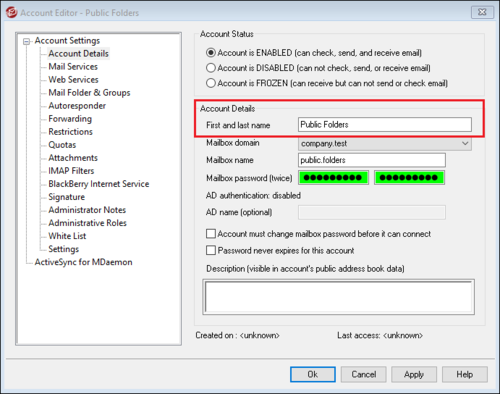
Task: Select BlackBerry Internet Service
Action: 99,184
